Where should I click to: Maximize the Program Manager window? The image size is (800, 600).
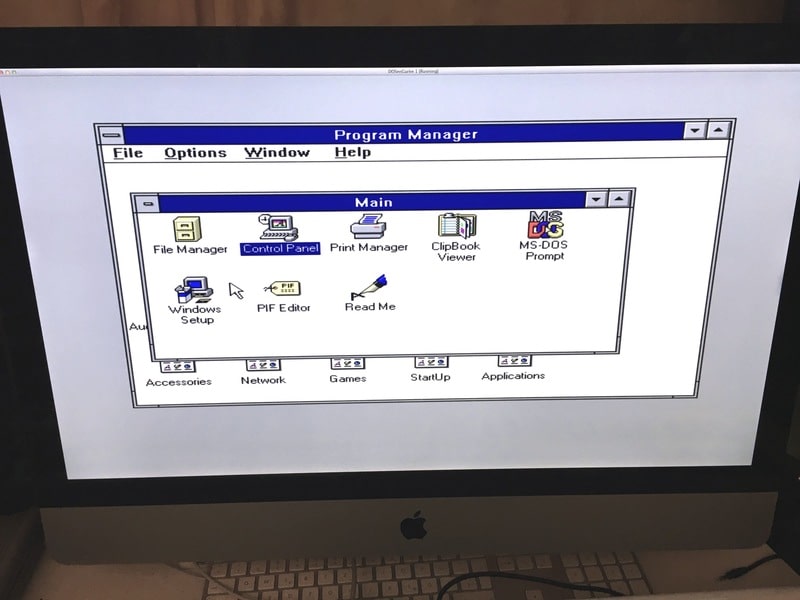coord(718,130)
